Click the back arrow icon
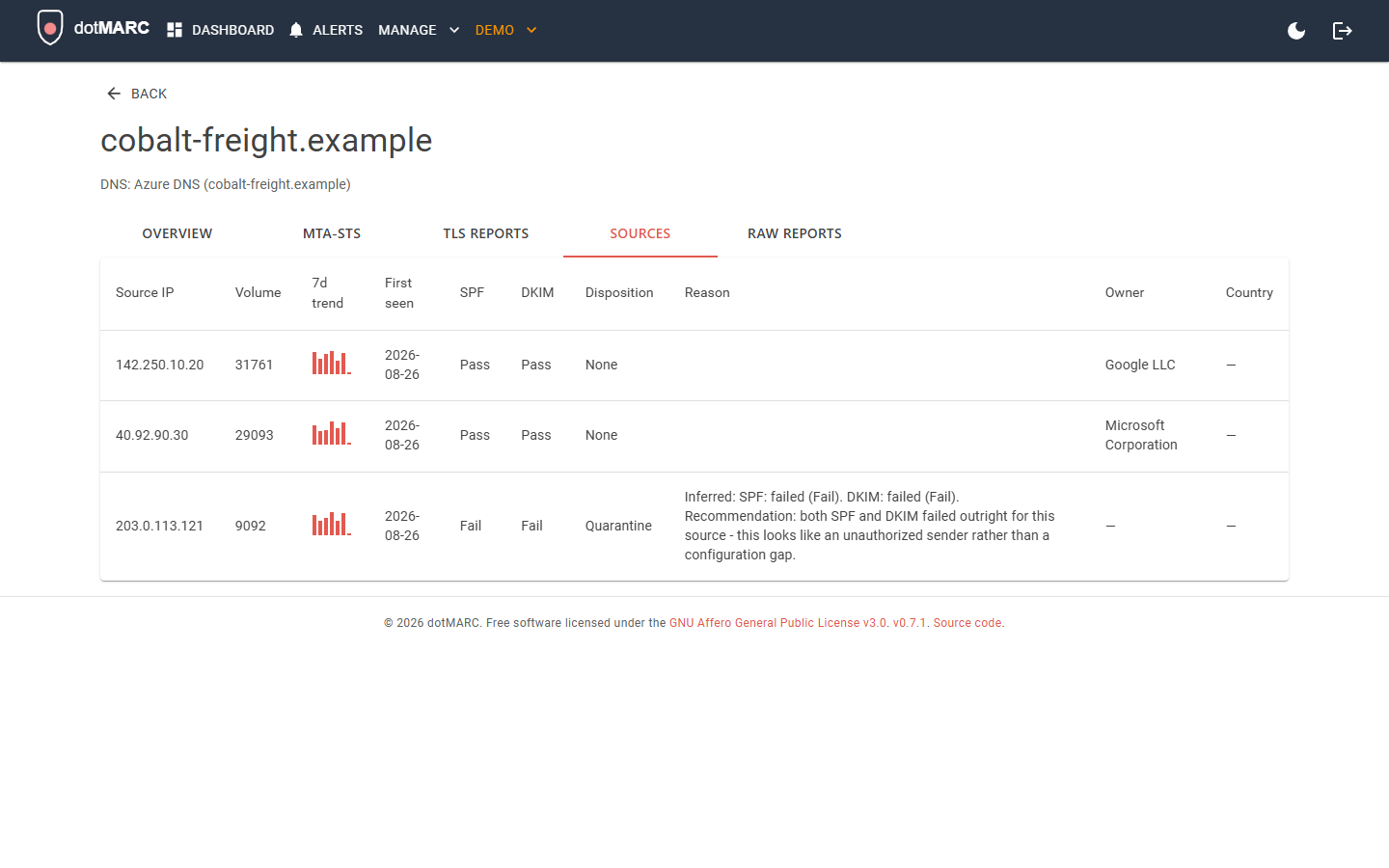Image resolution: width=1389 pixels, height=868 pixels. [x=114, y=94]
